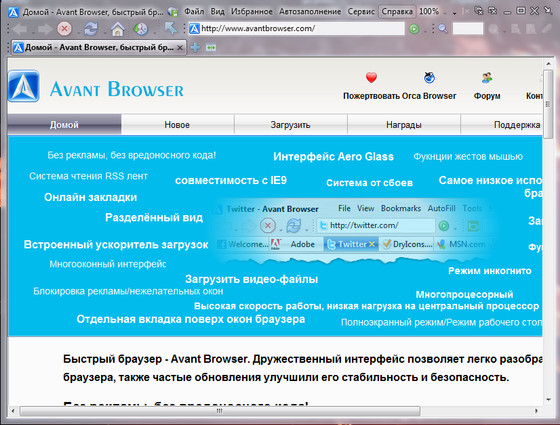The height and width of the screenshot is (425, 560).
Task: Click the Система от сбоев link
Action: pos(369,182)
